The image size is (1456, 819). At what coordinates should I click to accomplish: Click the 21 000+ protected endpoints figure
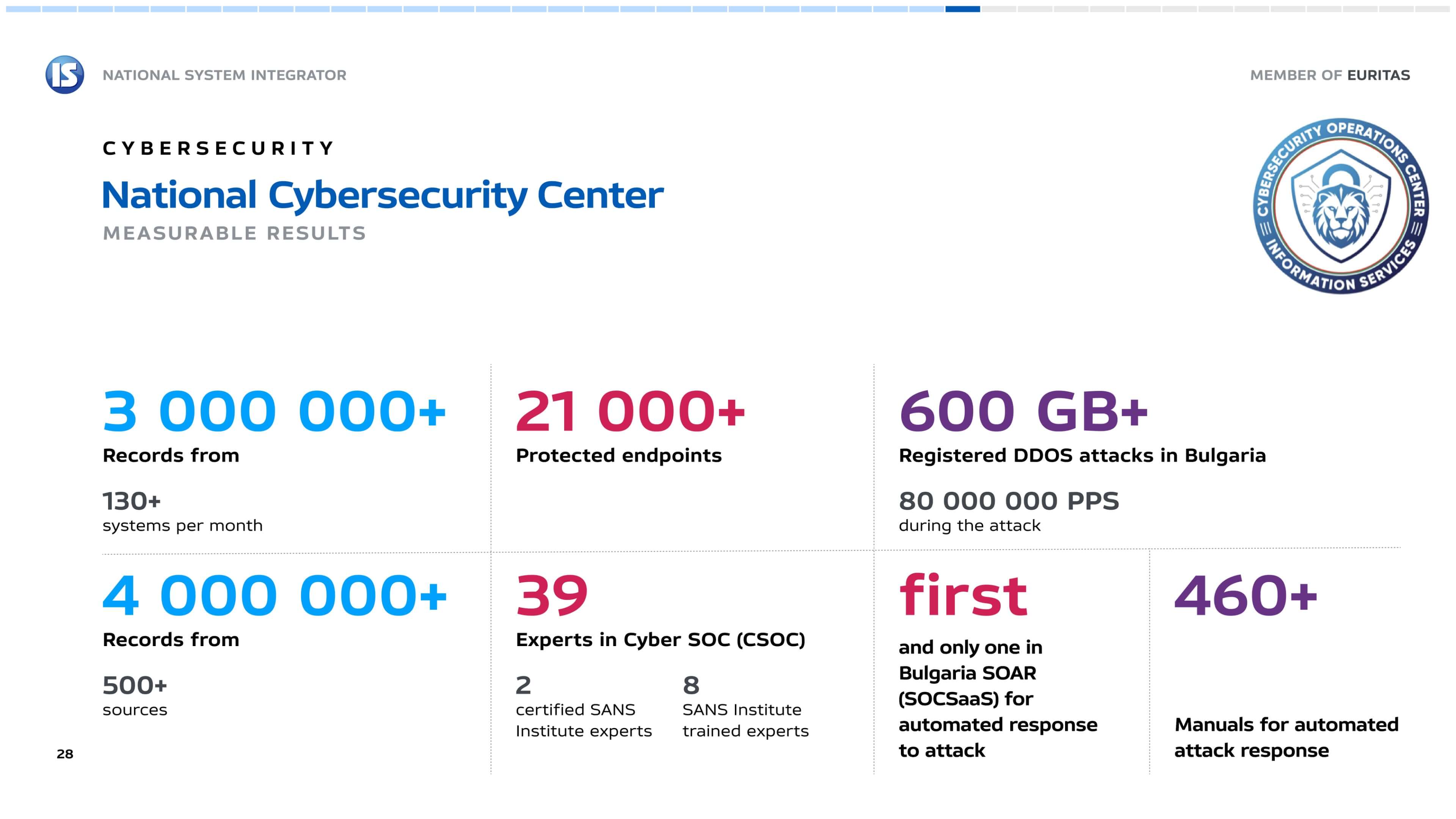630,411
